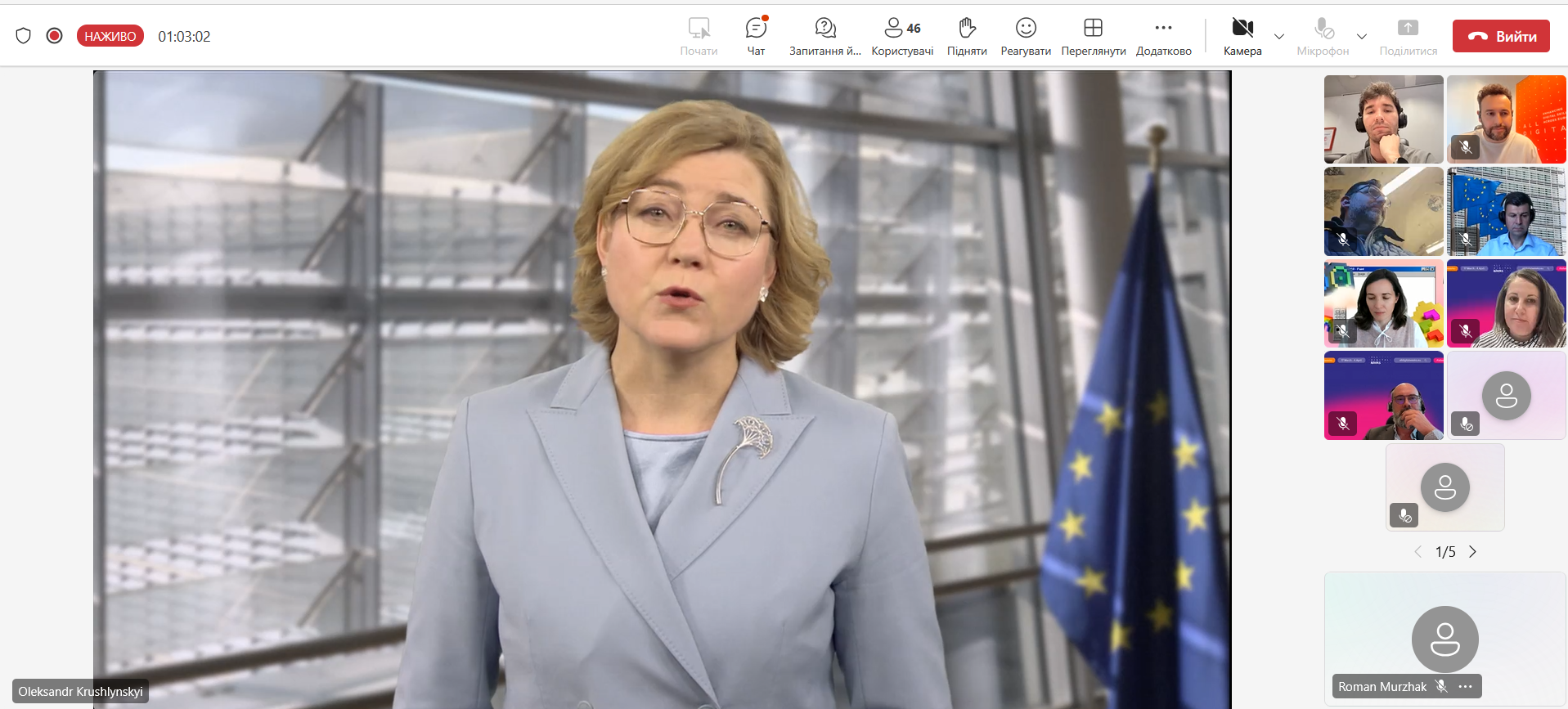Click the red recording indicator icon
Viewport: 1568px width, 709px height.
click(55, 36)
